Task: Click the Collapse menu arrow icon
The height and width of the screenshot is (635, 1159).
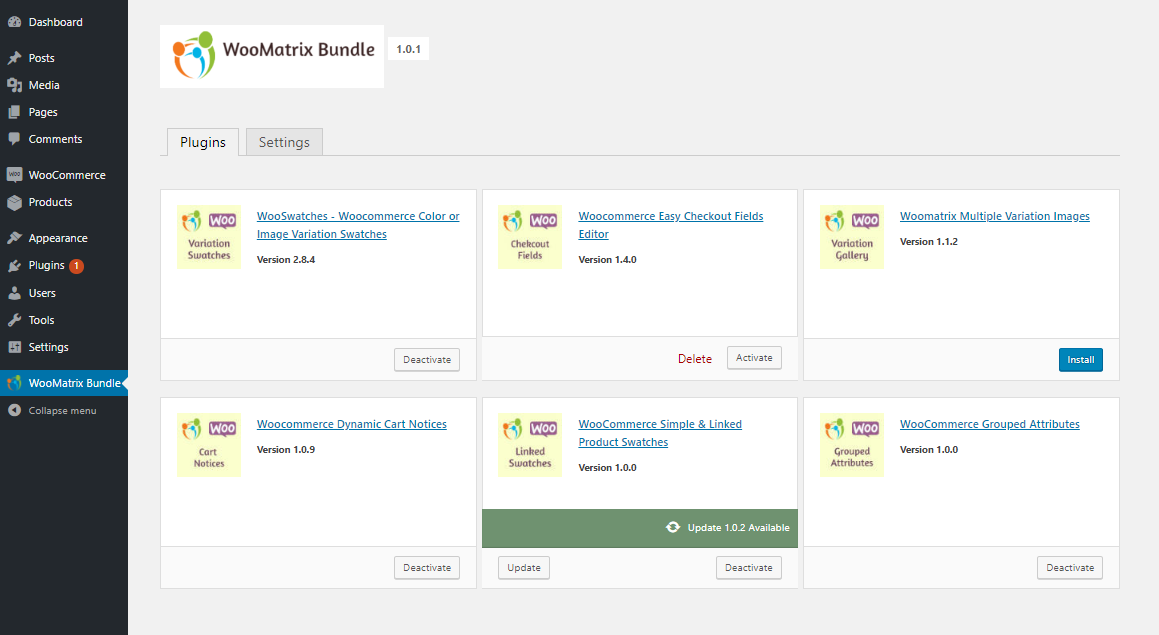Action: 14,410
